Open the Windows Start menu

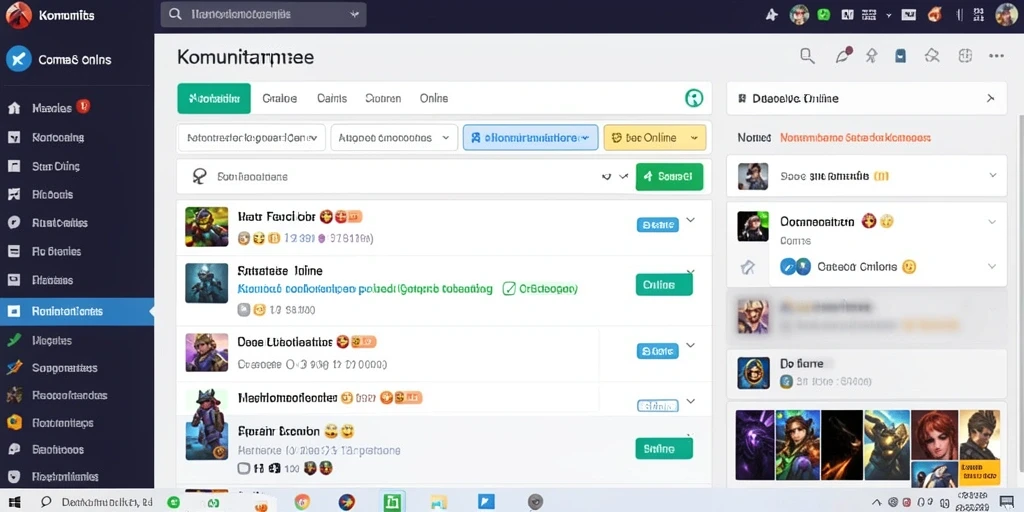(x=14, y=502)
